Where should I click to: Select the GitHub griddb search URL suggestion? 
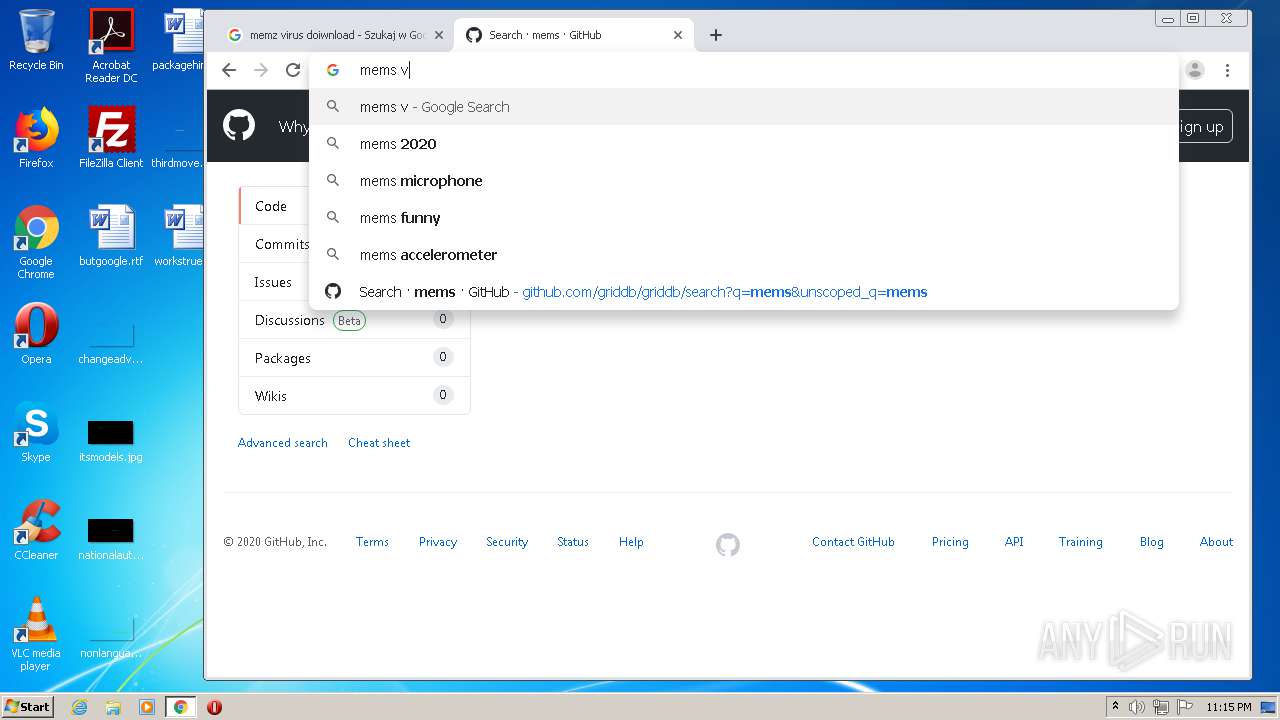click(x=744, y=292)
